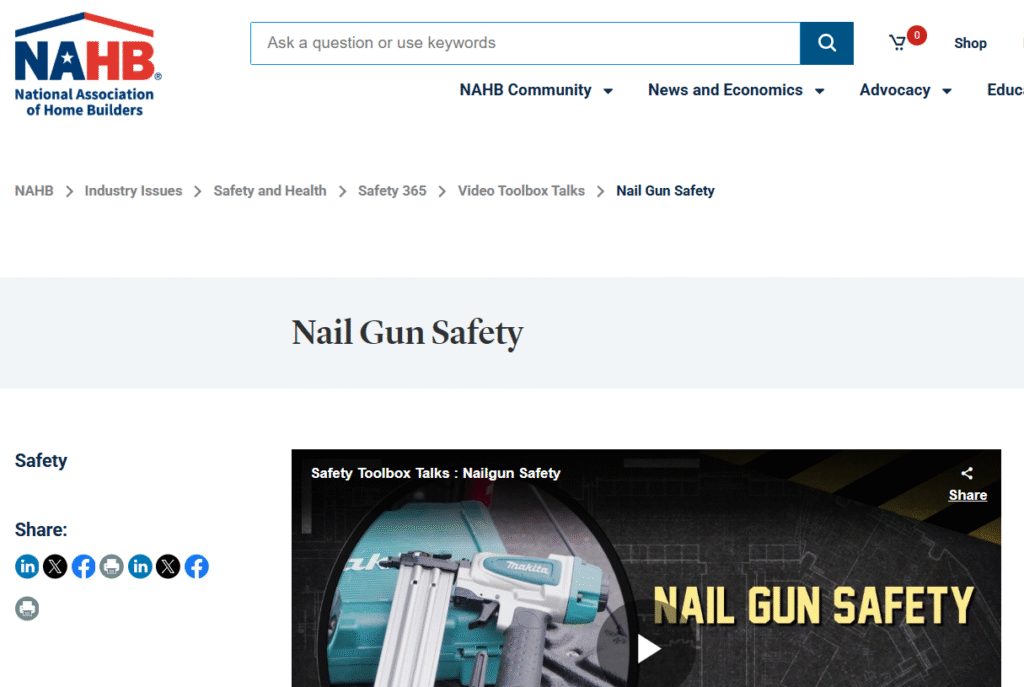The height and width of the screenshot is (687, 1024).
Task: Go to Industry Issues breadcrumb
Action: click(x=133, y=191)
